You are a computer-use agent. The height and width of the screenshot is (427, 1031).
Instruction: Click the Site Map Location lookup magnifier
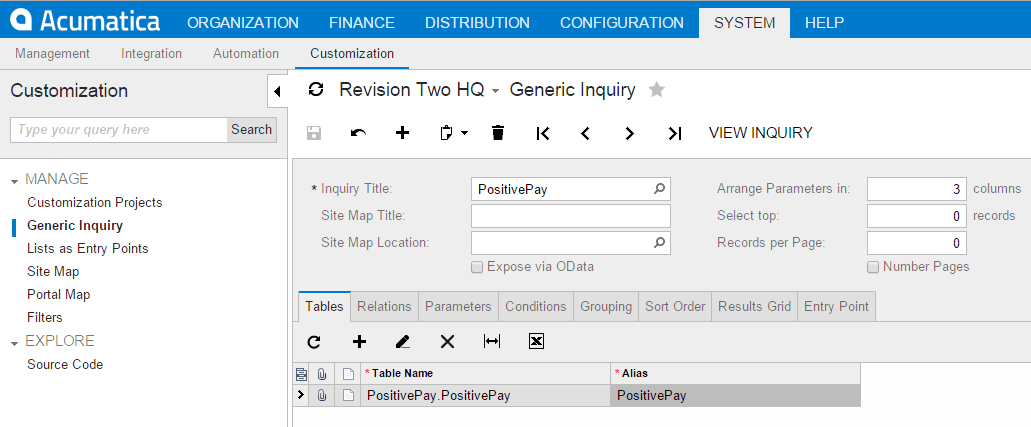(x=659, y=242)
